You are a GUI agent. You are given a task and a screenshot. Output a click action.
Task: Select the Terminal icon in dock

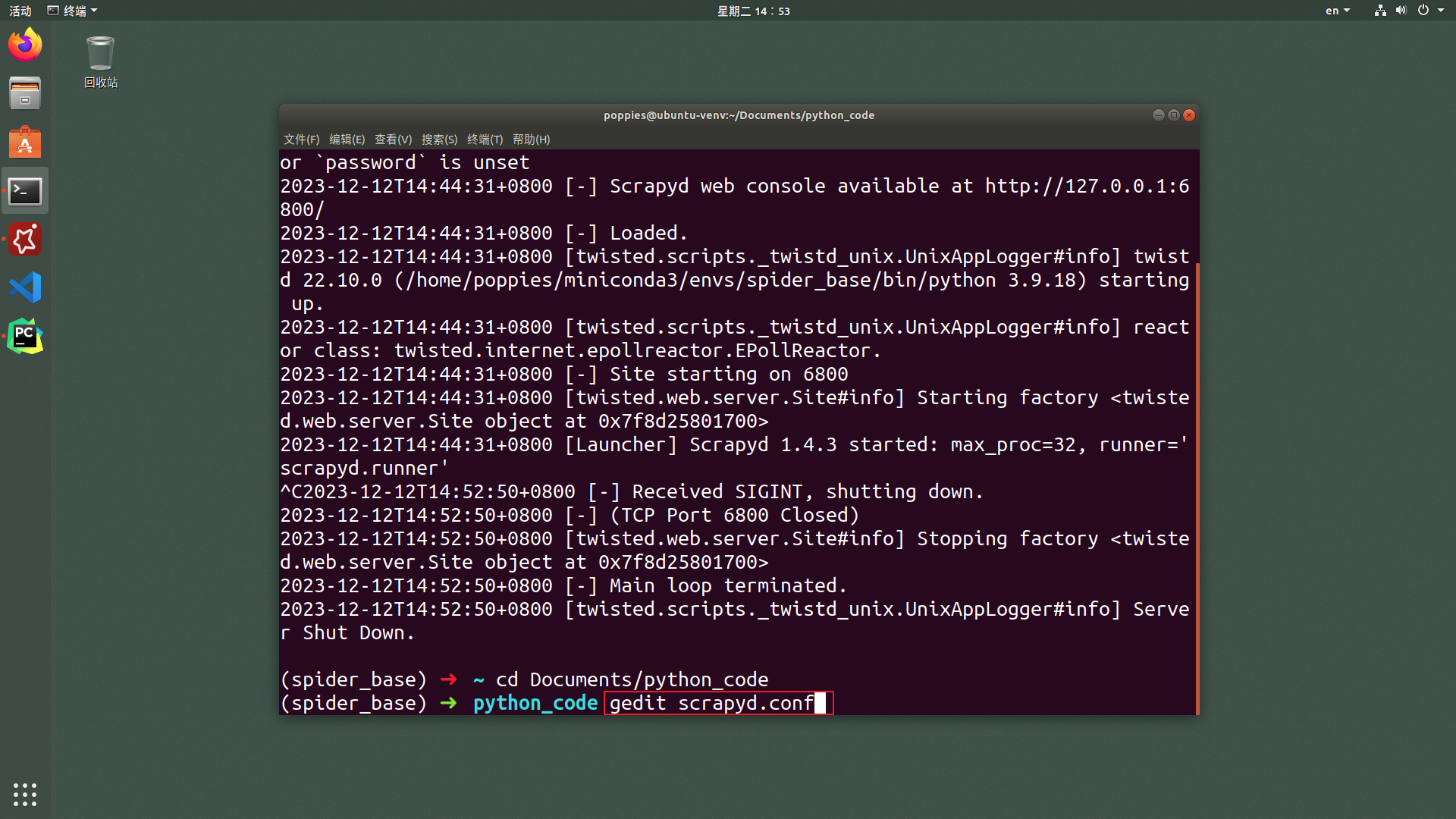(x=25, y=191)
